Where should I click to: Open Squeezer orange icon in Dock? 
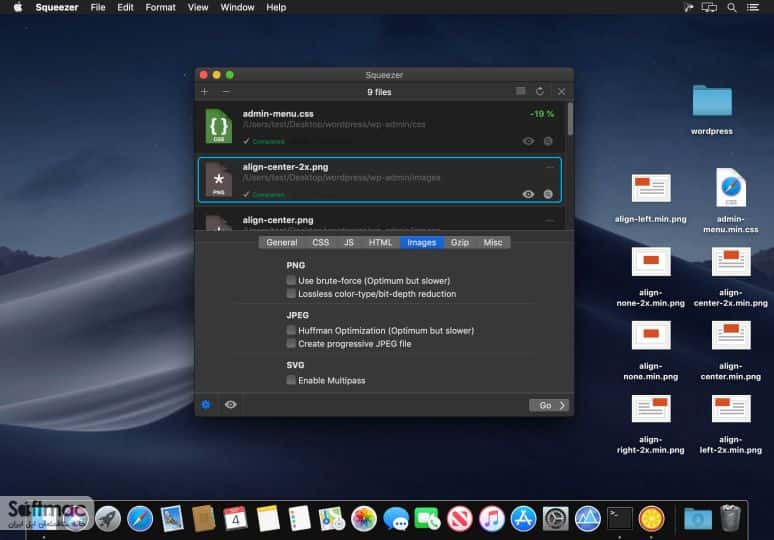point(652,519)
